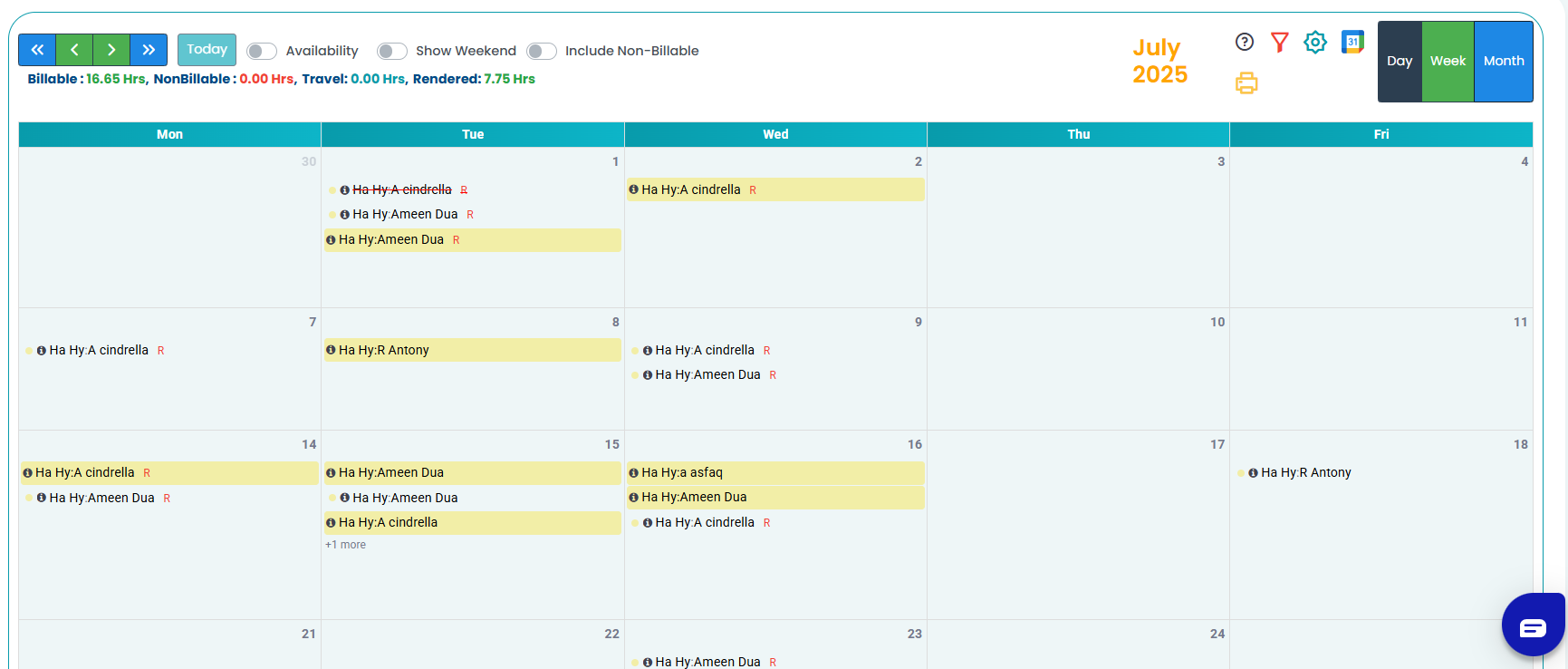1568x669 pixels.
Task: Open the chat support bubble icon
Action: (1533, 627)
